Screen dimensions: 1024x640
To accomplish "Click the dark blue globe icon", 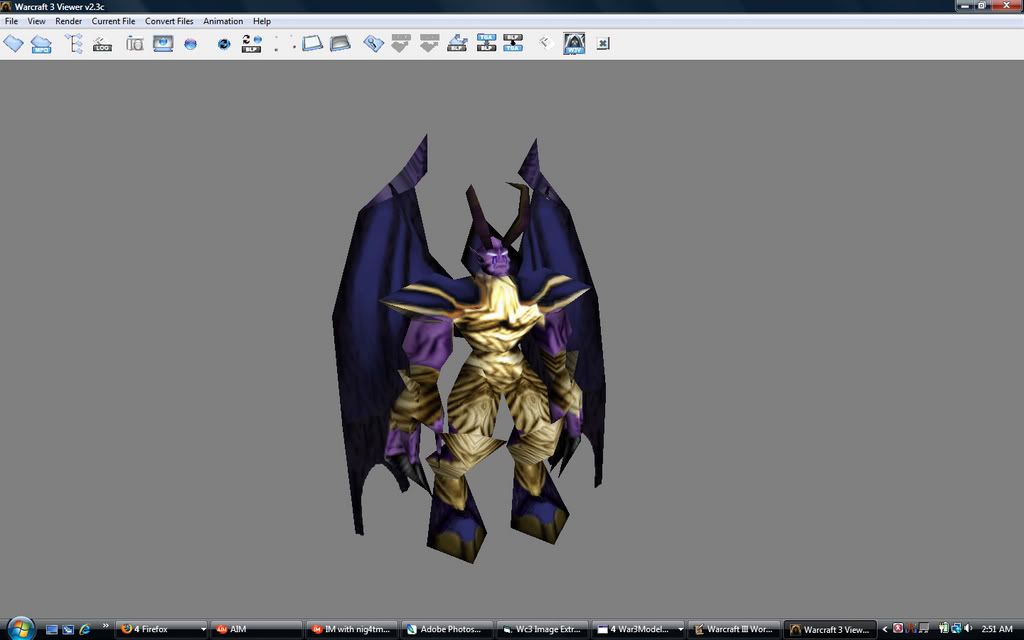I will click(x=223, y=44).
